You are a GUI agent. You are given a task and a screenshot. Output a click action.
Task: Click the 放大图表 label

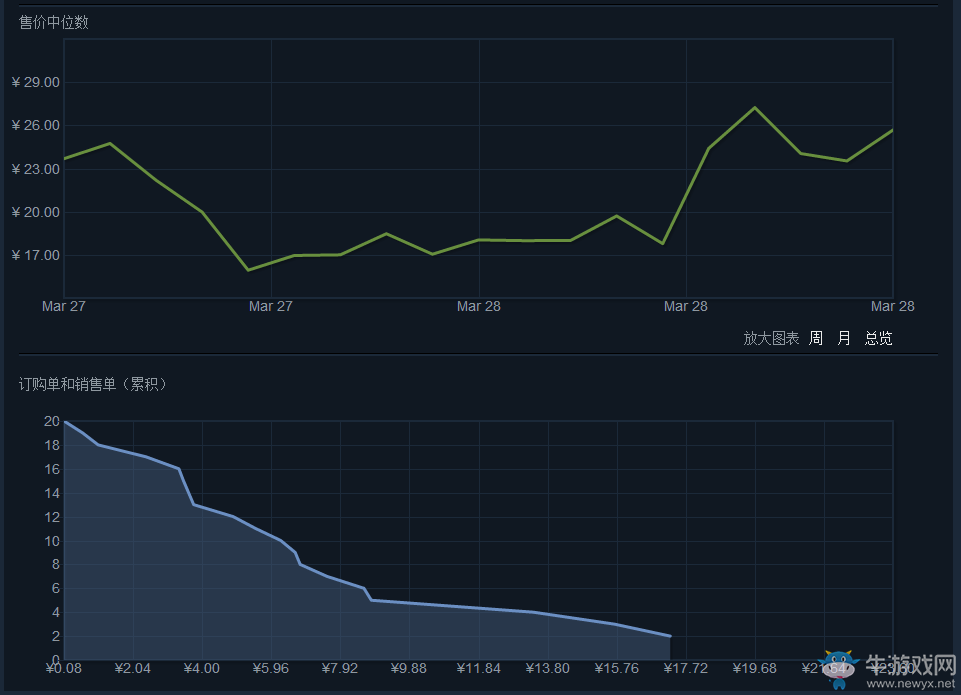click(x=771, y=338)
